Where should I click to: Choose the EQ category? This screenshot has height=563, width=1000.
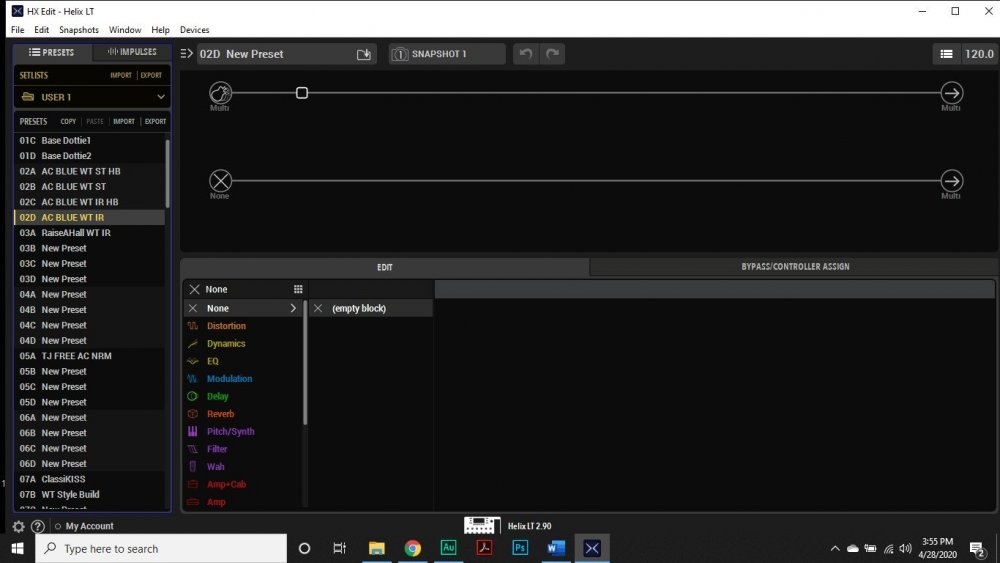[244, 361]
